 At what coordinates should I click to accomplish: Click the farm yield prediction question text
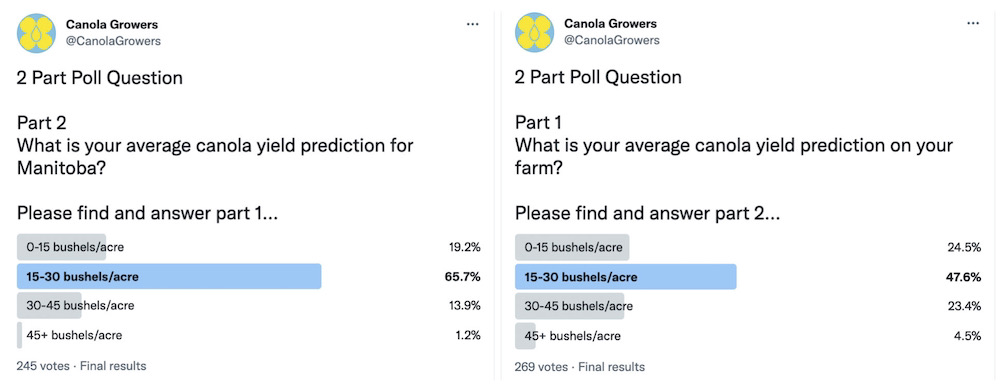(x=734, y=156)
